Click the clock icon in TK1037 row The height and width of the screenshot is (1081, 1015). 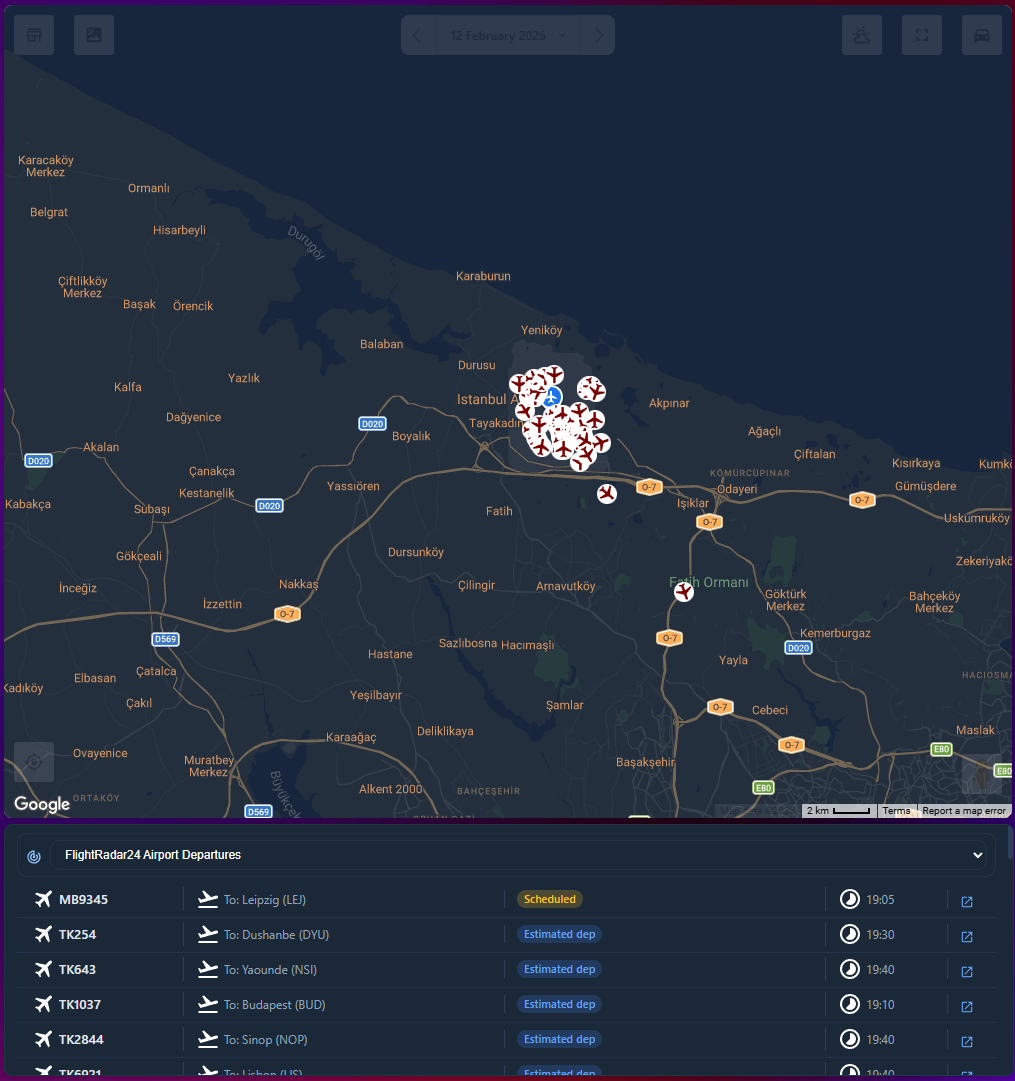pos(850,1004)
